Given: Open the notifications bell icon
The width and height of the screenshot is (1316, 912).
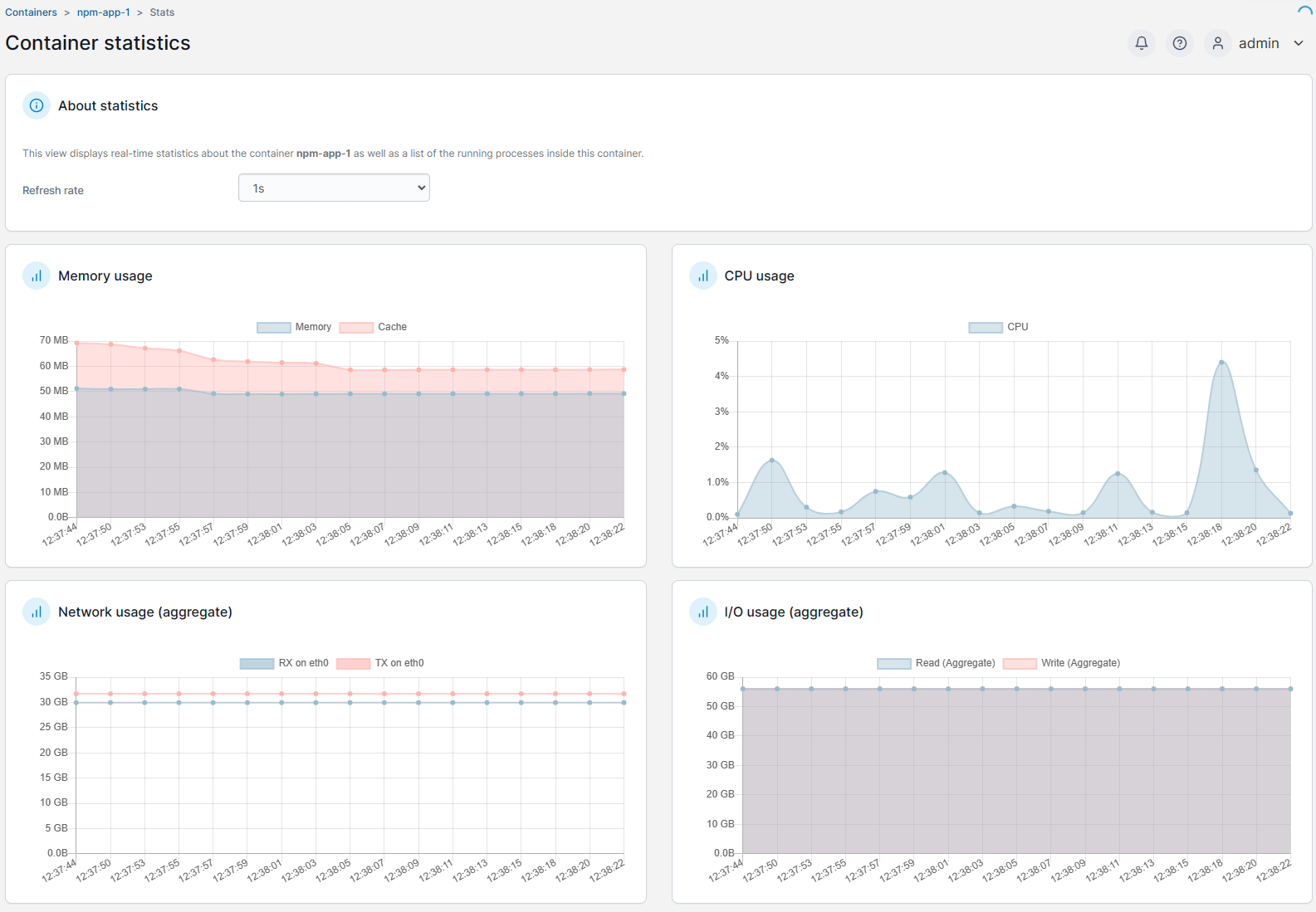Looking at the screenshot, I should coord(1142,43).
